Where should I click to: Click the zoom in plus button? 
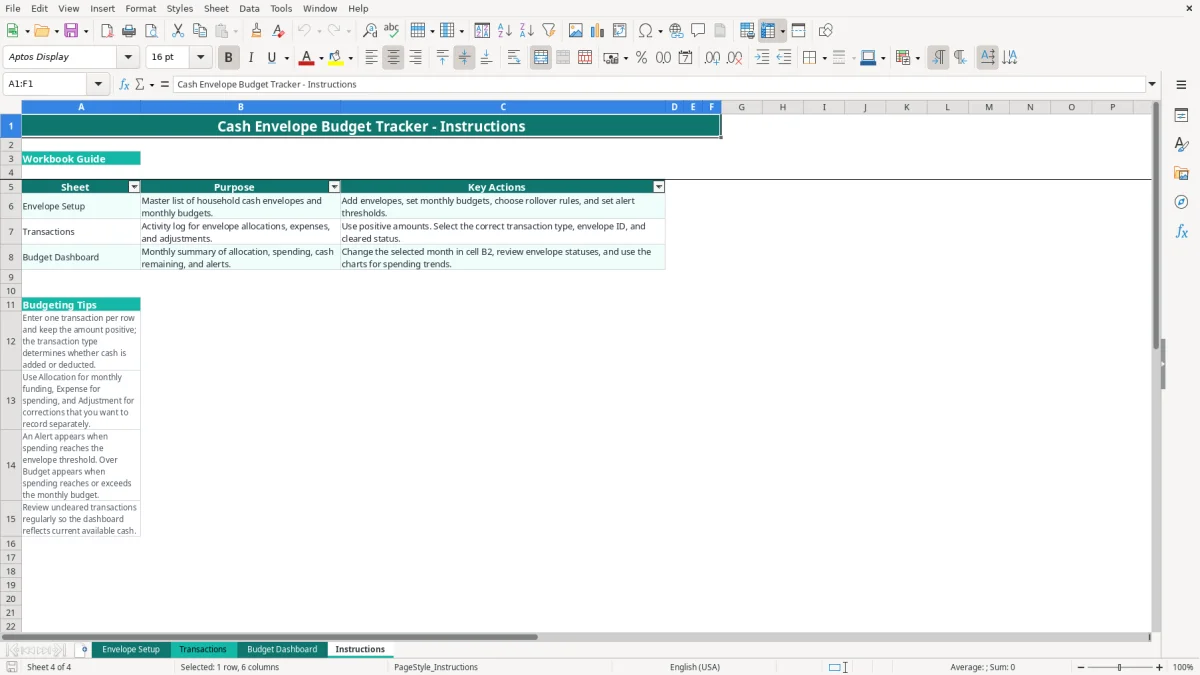1160,667
